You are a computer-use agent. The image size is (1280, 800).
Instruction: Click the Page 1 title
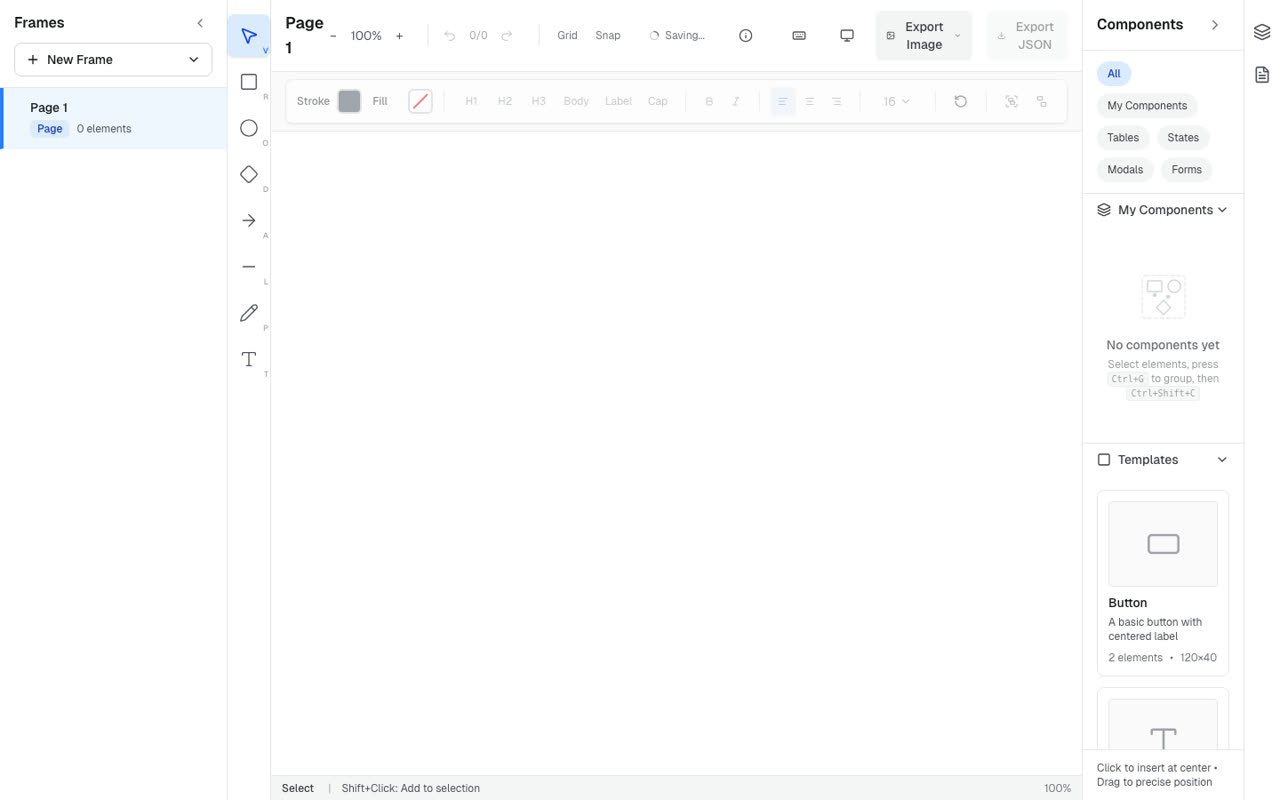304,36
